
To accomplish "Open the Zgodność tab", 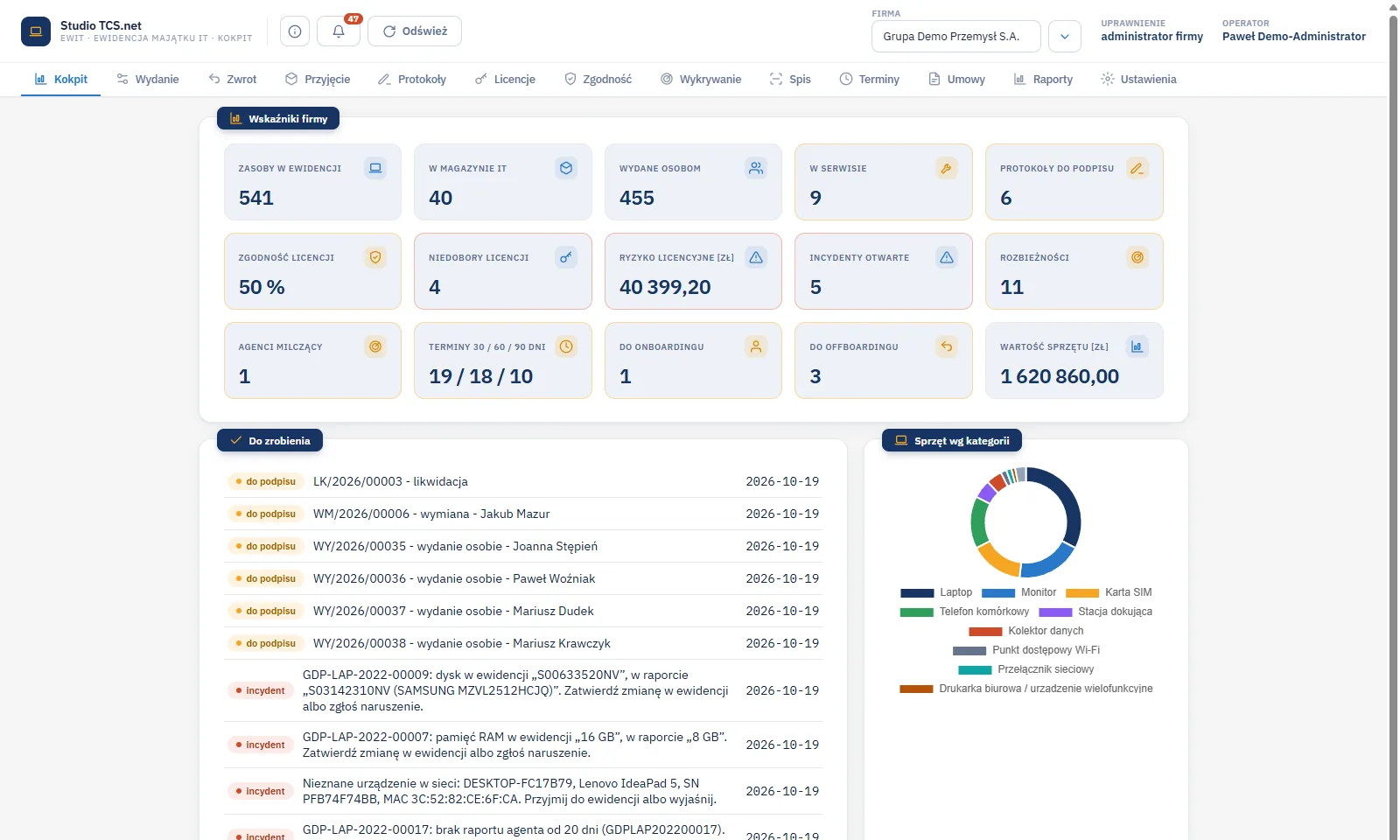I will coord(598,79).
